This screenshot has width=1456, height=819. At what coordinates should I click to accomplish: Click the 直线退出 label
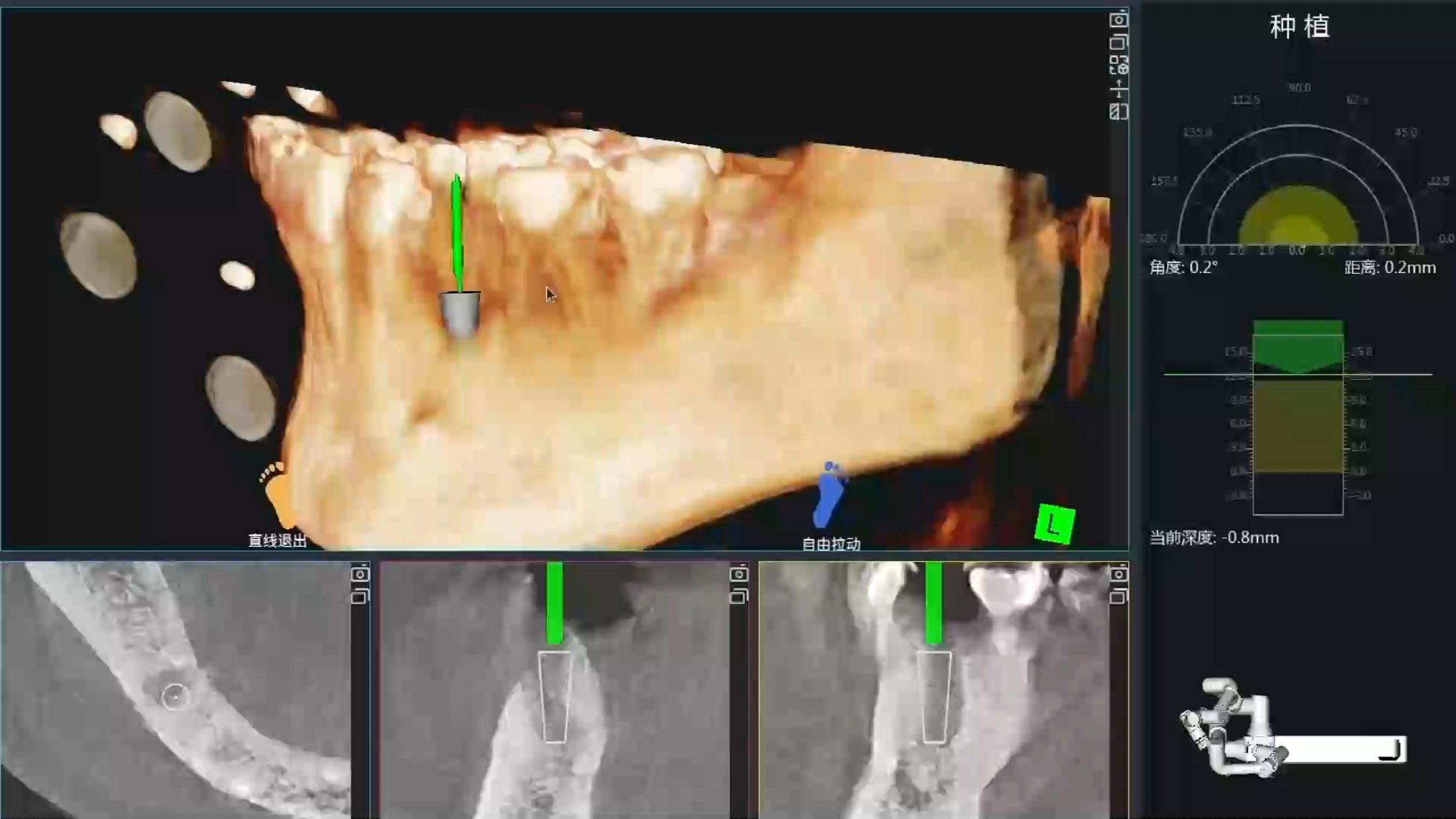coord(278,540)
